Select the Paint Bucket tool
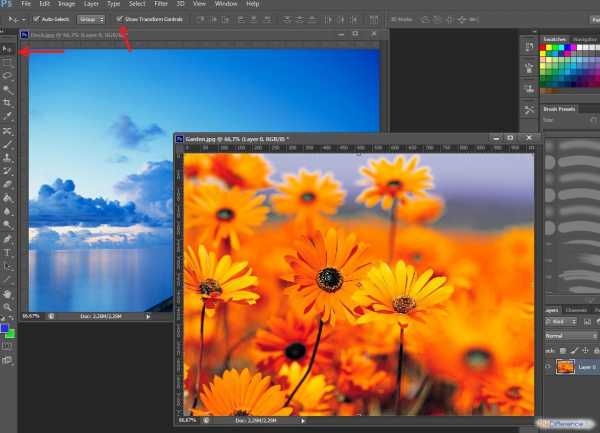This screenshot has height=433, width=600. [7, 198]
